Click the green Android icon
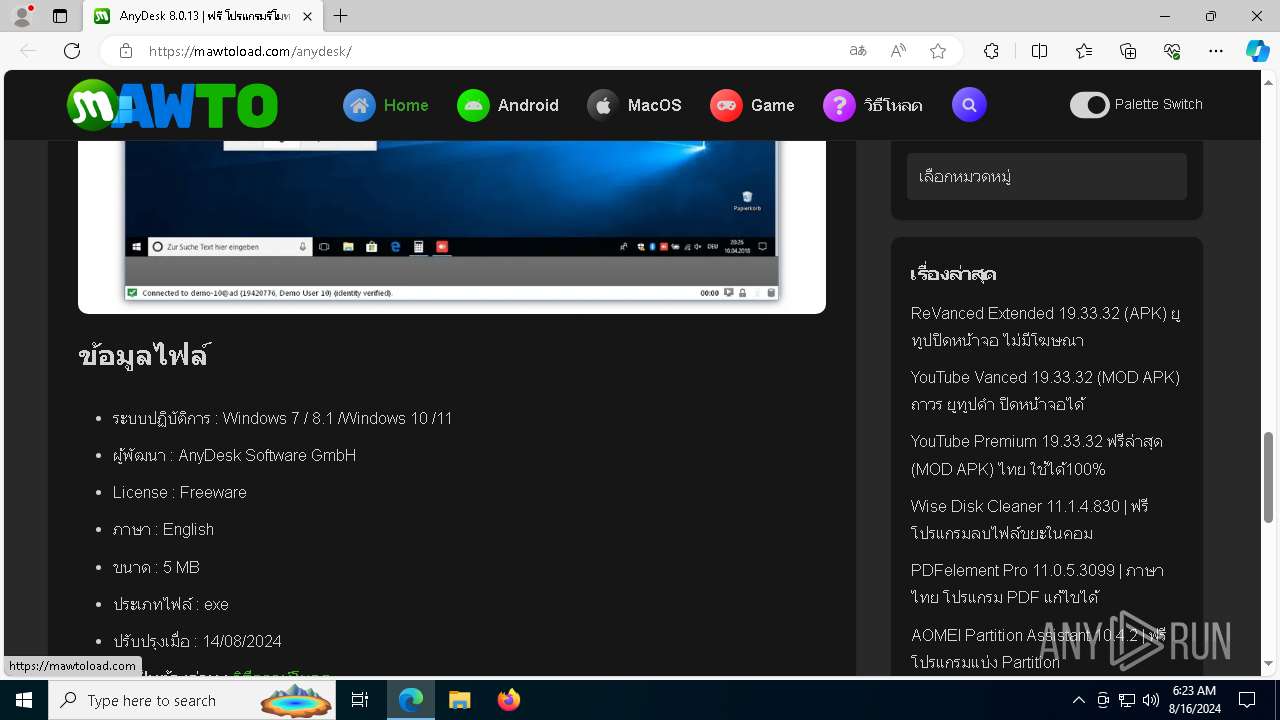 pos(473,105)
